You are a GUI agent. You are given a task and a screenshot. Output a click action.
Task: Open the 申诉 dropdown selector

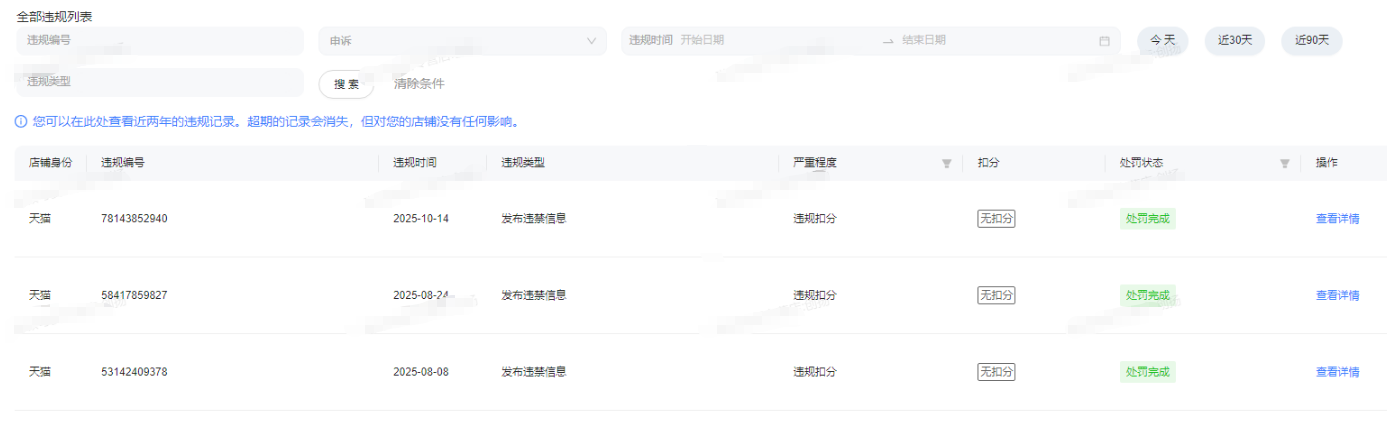pos(462,41)
